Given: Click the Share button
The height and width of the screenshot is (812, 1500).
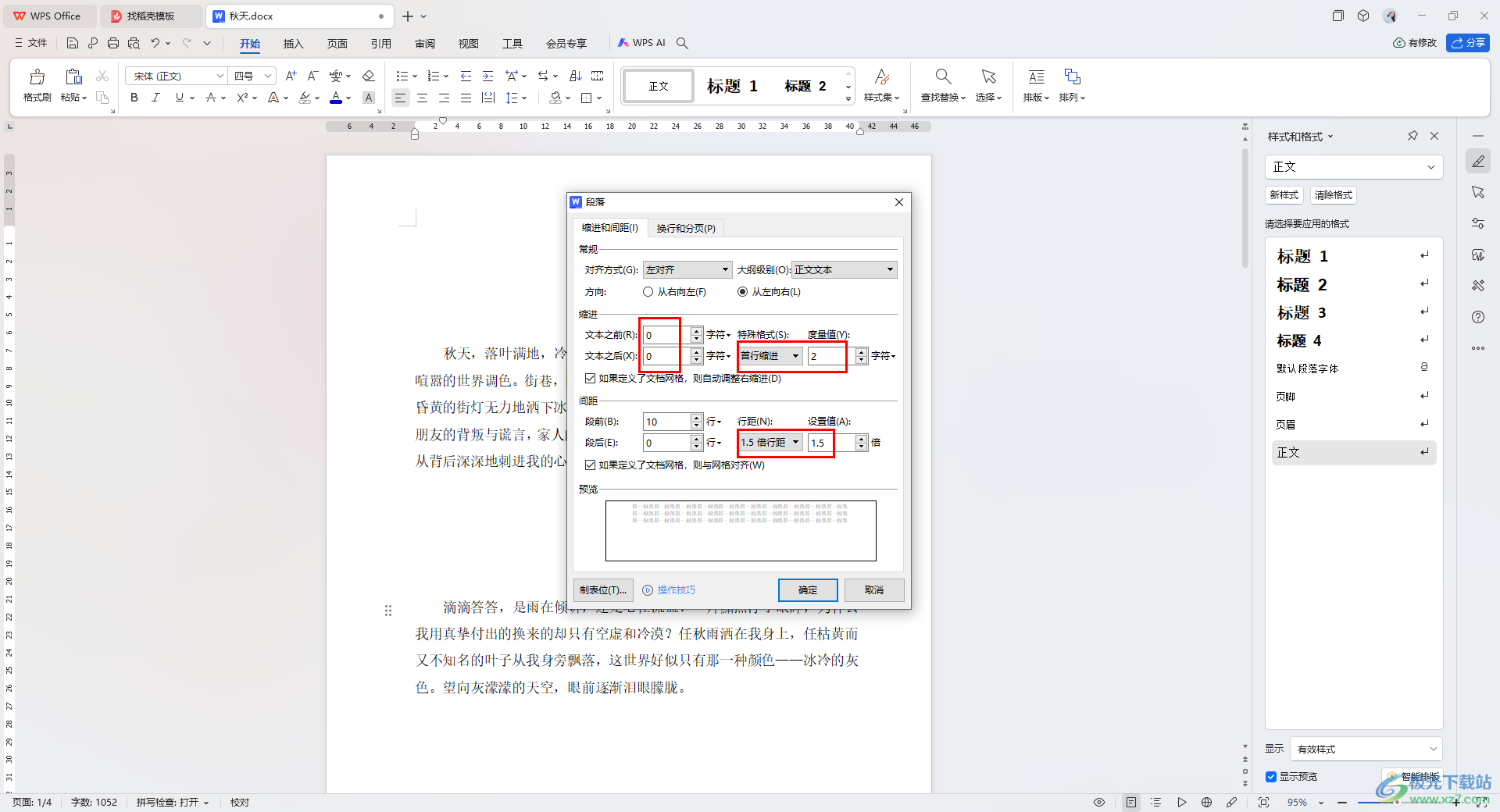Looking at the screenshot, I should (x=1467, y=43).
